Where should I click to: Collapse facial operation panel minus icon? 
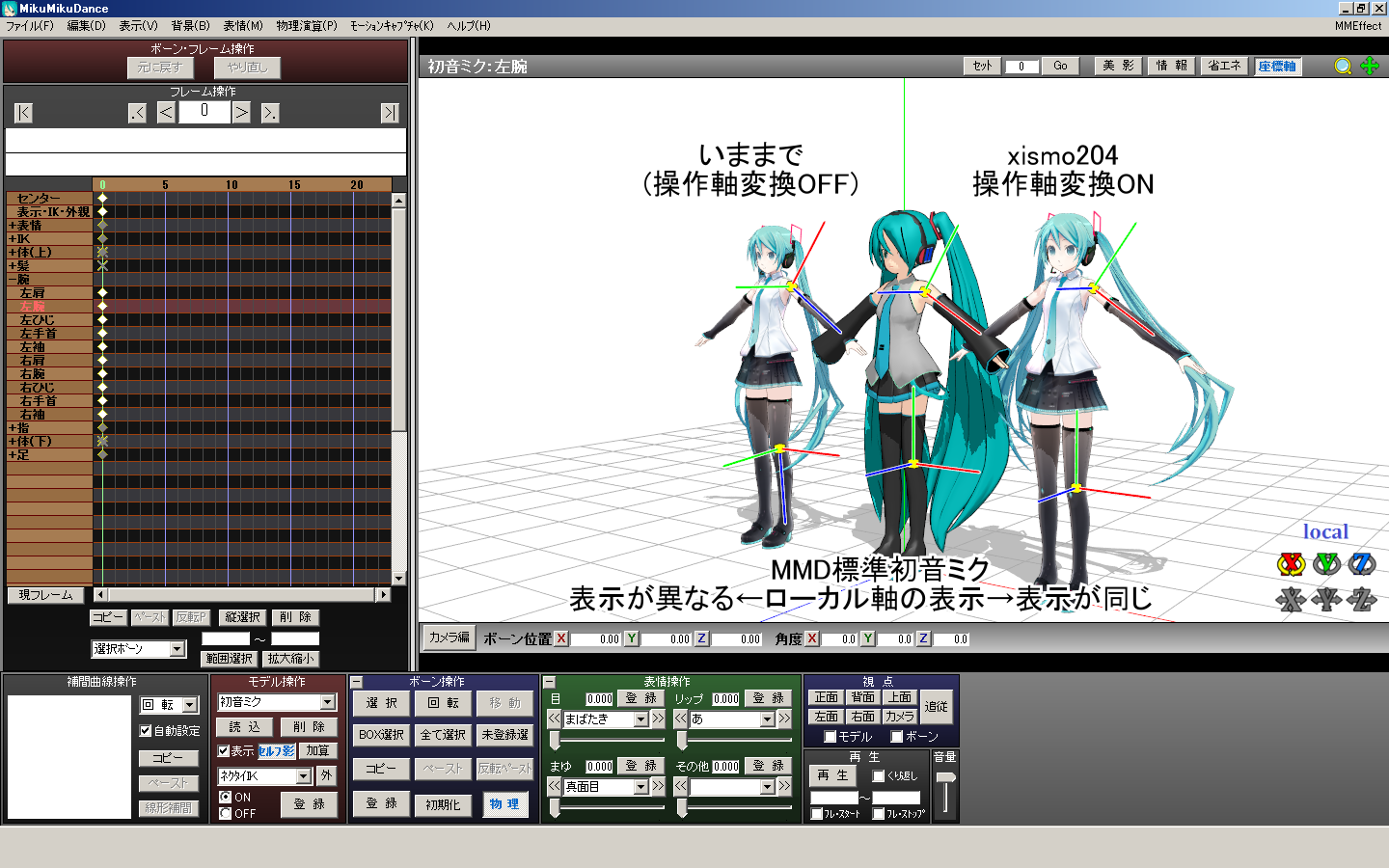(x=549, y=682)
